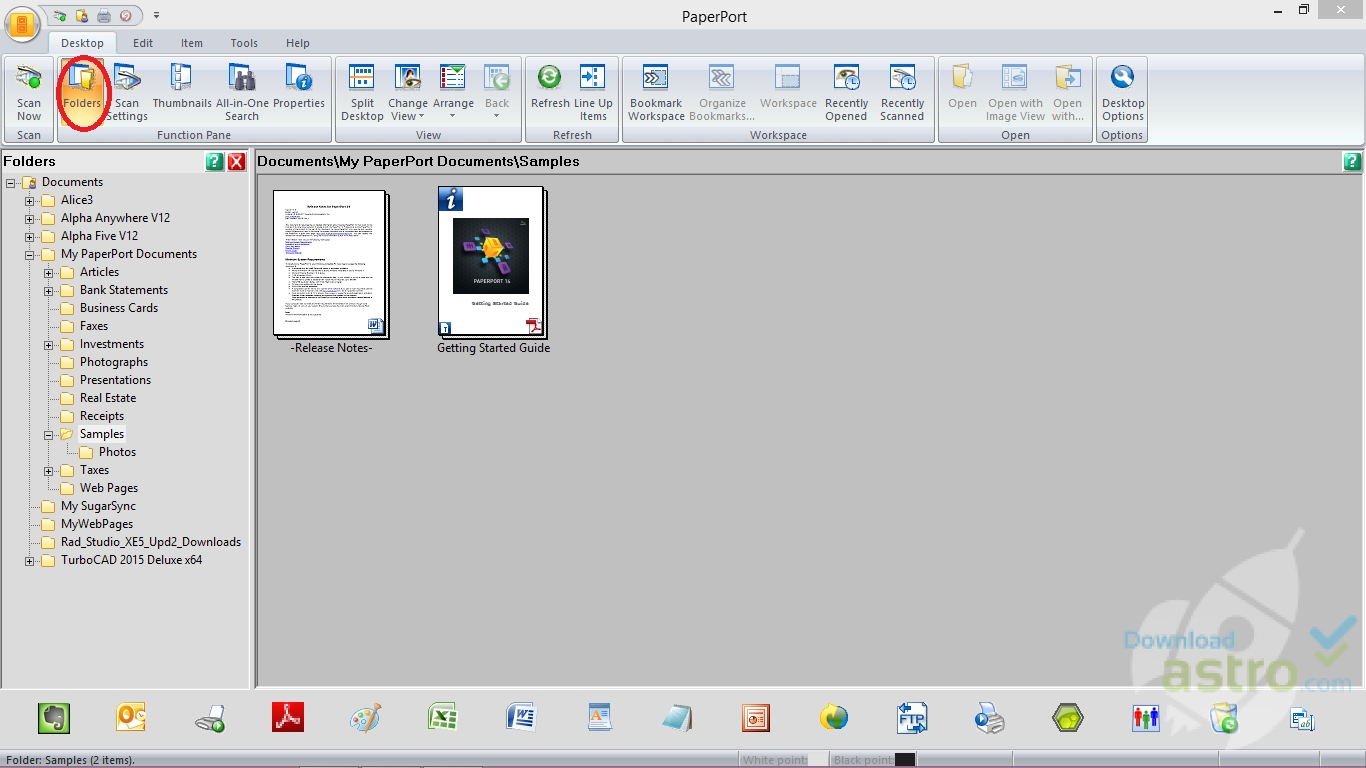The image size is (1366, 768).
Task: Open the Item ribbon tab
Action: pos(192,43)
